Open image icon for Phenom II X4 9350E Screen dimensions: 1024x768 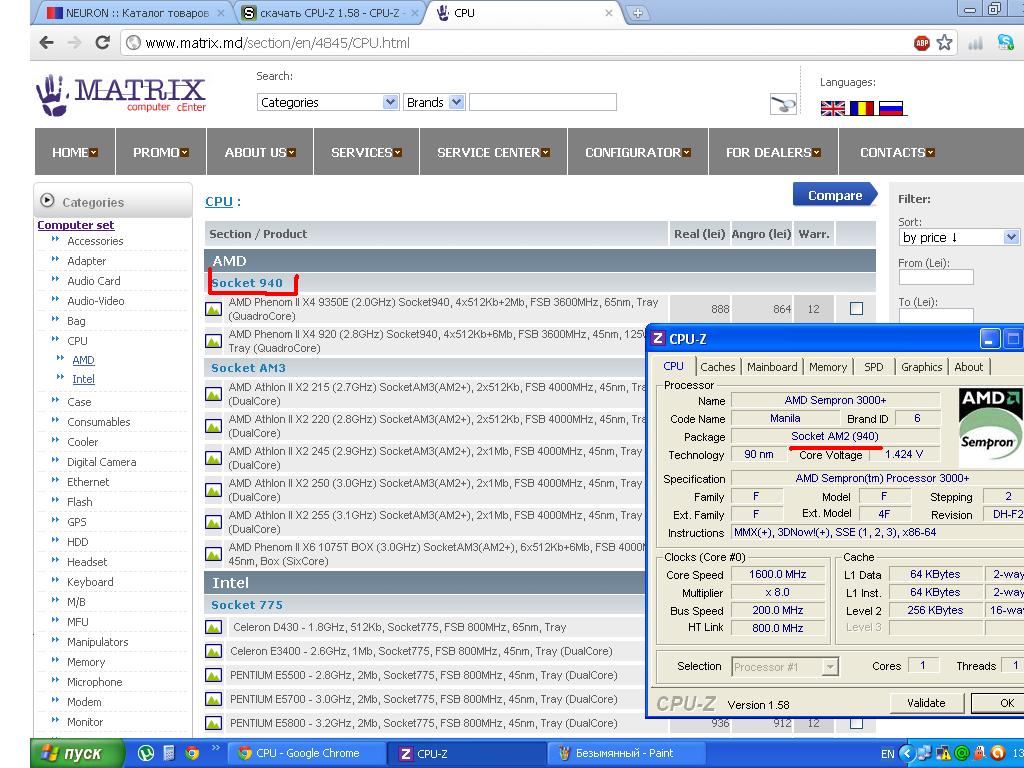pos(214,309)
